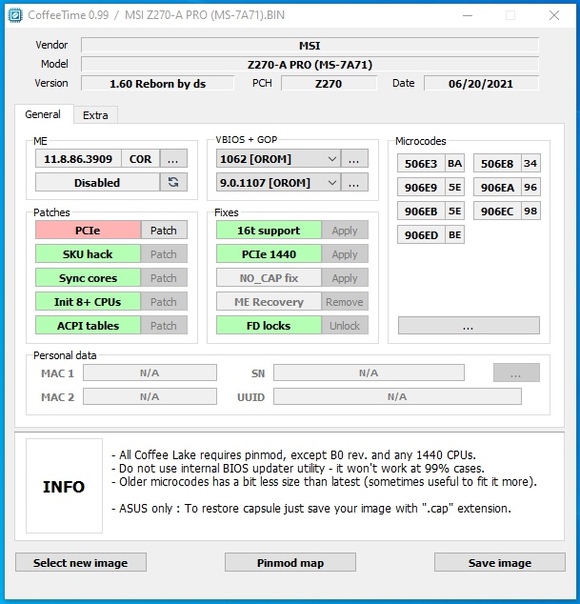Open the GOP 9.0.1107 [OROM] dropdown
Image resolution: width=580 pixels, height=604 pixels.
278,183
